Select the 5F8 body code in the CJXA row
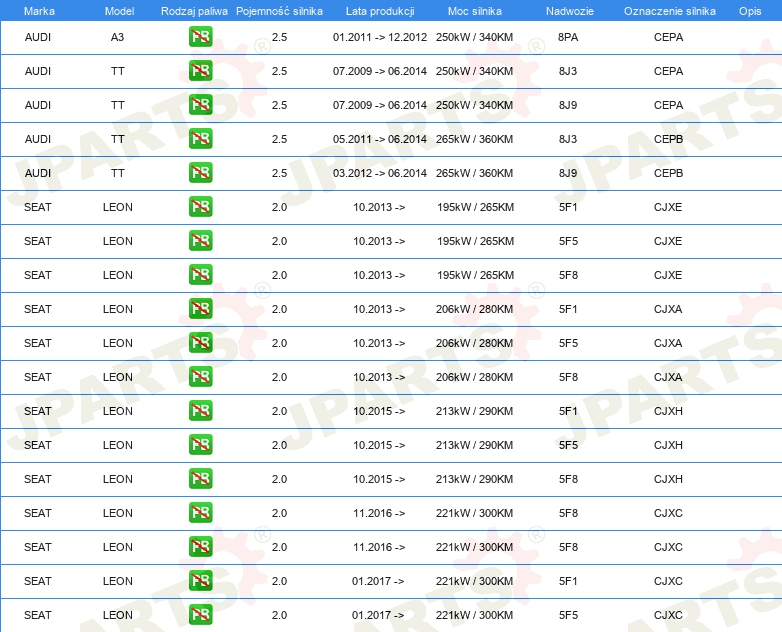Screen dimensions: 782x632 (x=568, y=377)
